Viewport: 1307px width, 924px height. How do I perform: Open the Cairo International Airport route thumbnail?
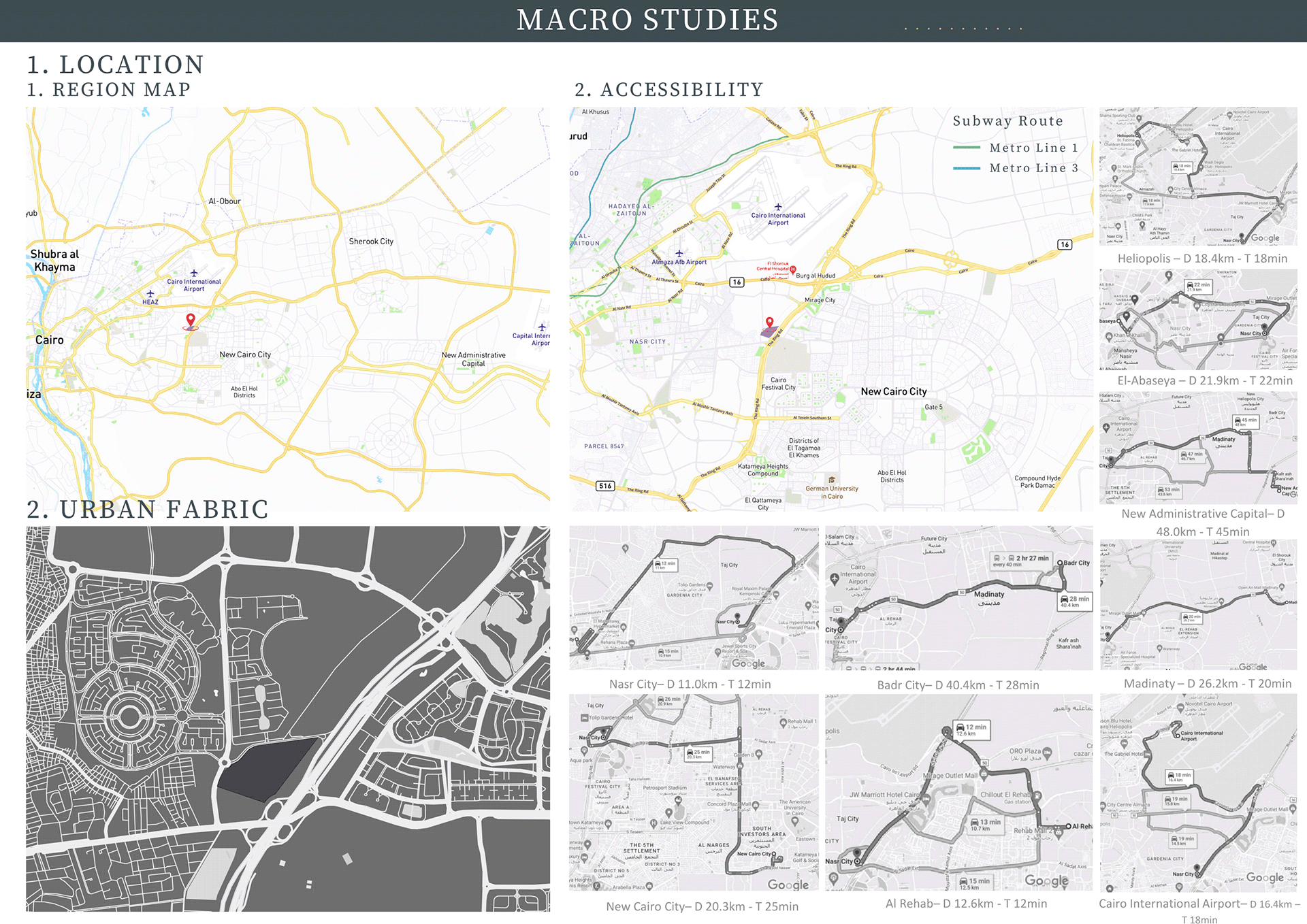[x=1198, y=793]
